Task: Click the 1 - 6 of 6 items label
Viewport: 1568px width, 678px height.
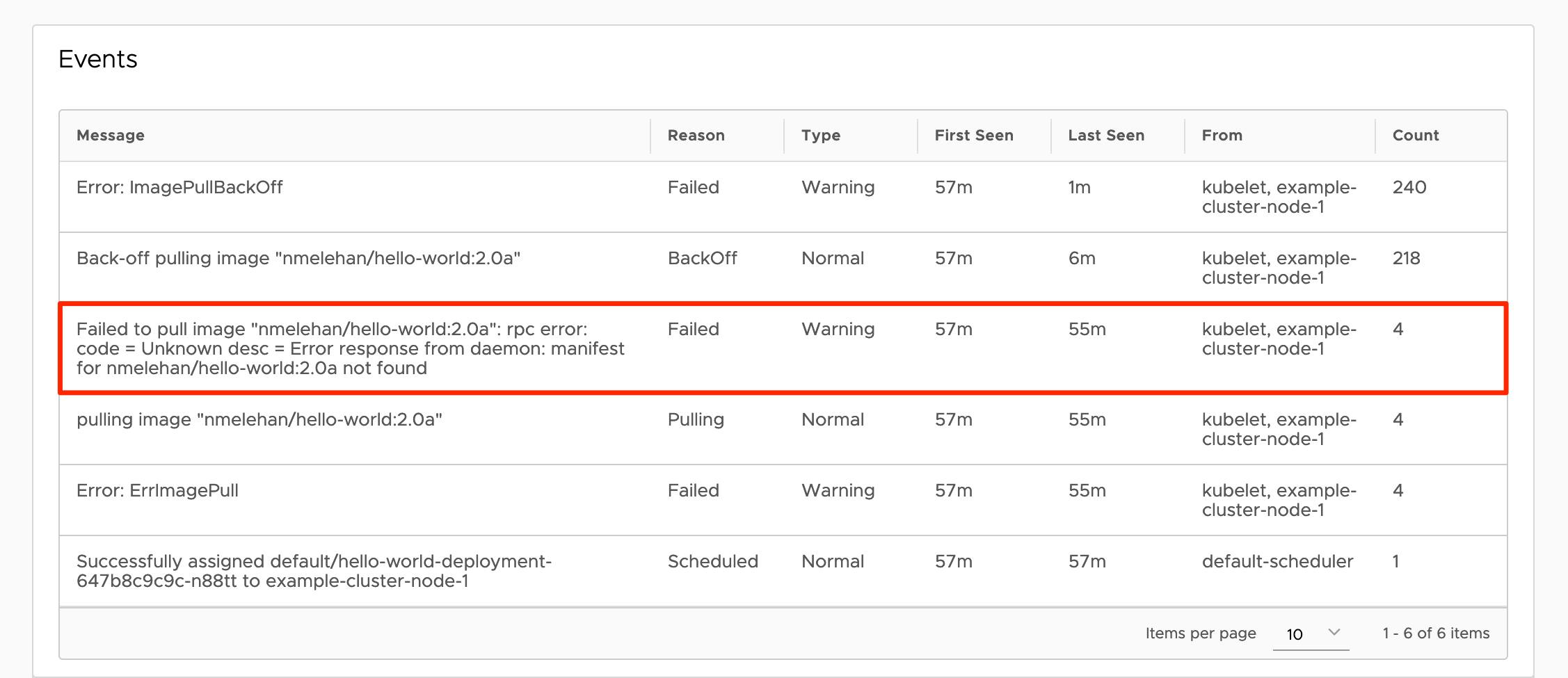Action: coord(1435,633)
